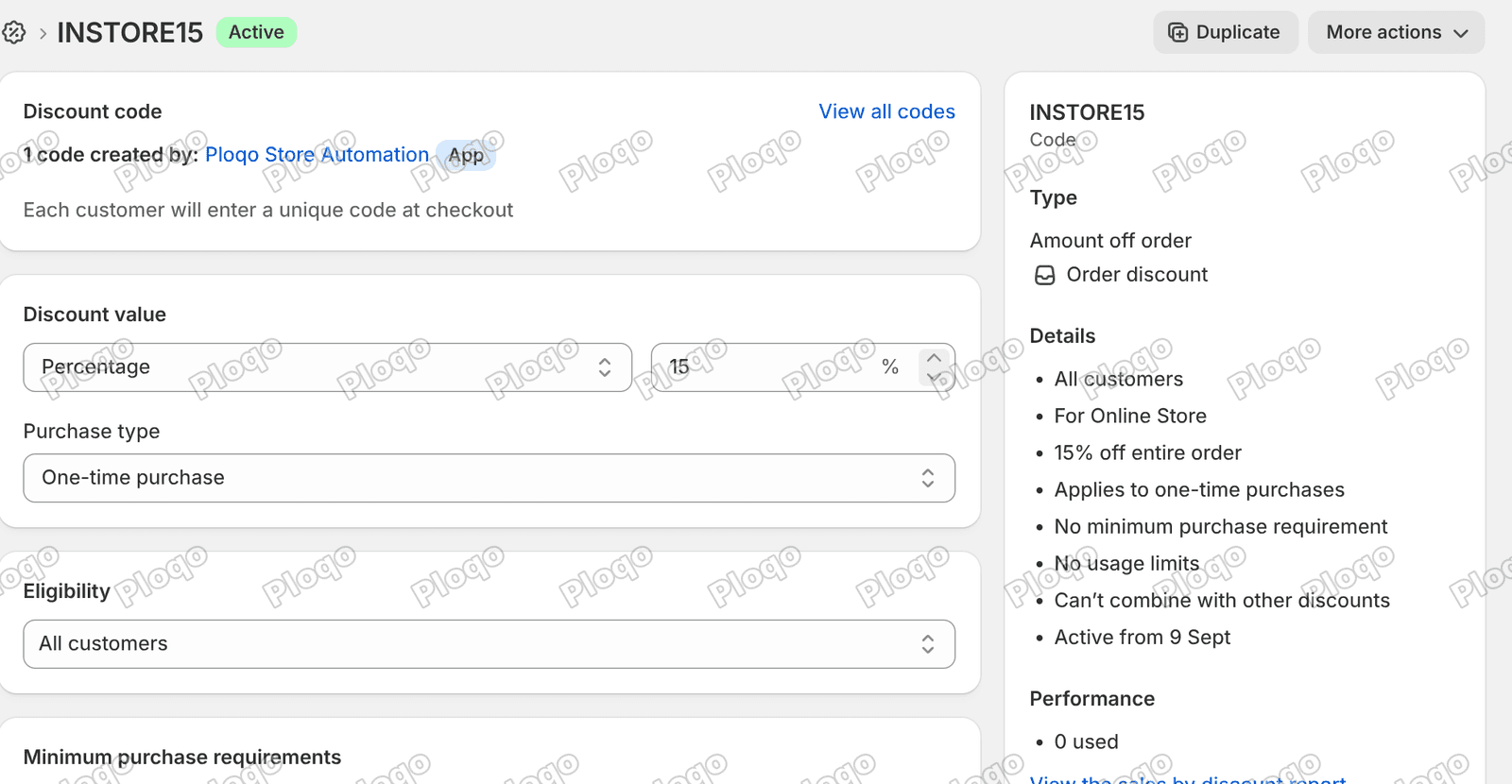Click the App badge
The width and height of the screenshot is (1512, 784).
466,155
